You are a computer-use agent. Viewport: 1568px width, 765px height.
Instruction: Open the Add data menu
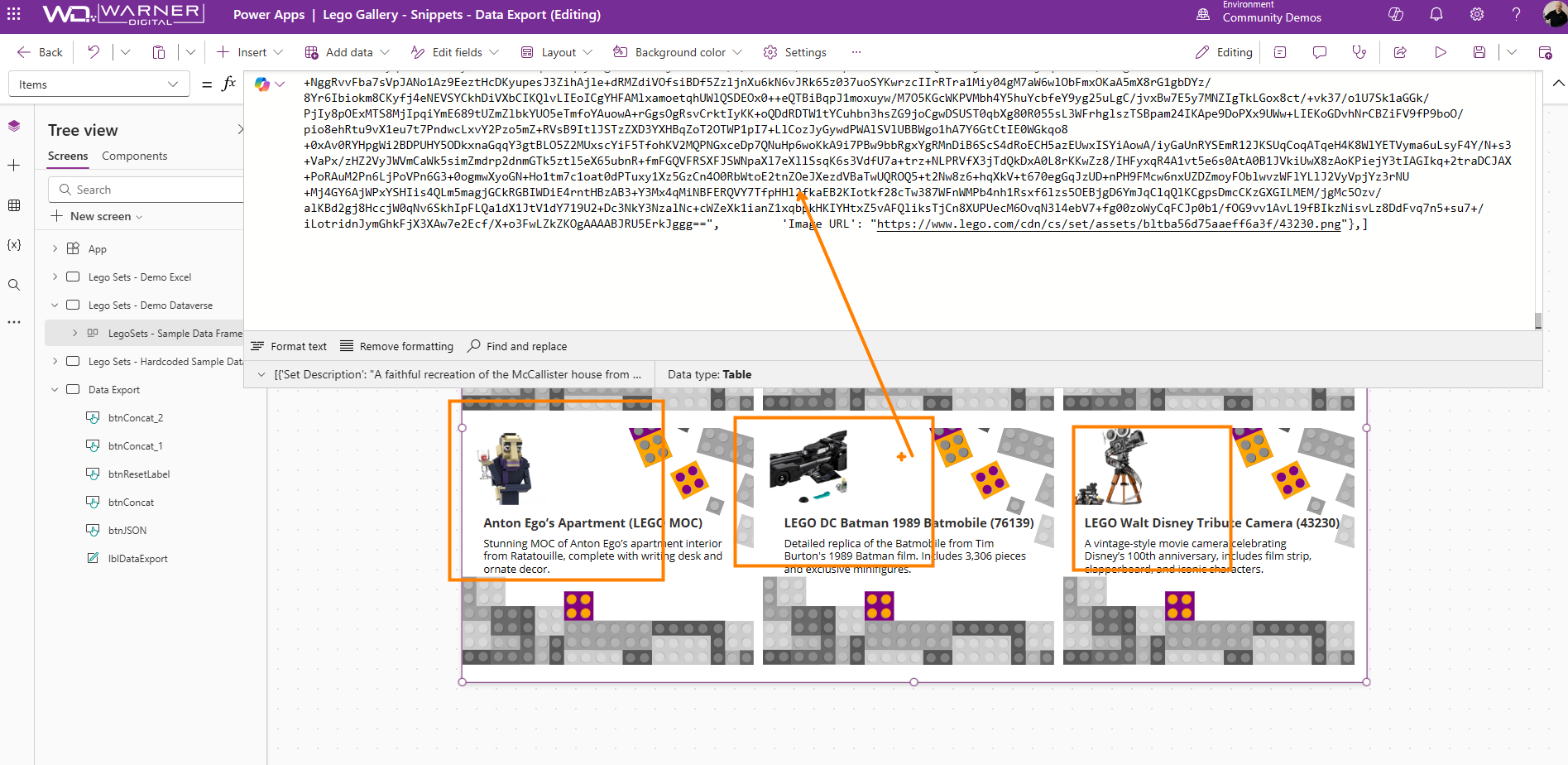coord(347,52)
